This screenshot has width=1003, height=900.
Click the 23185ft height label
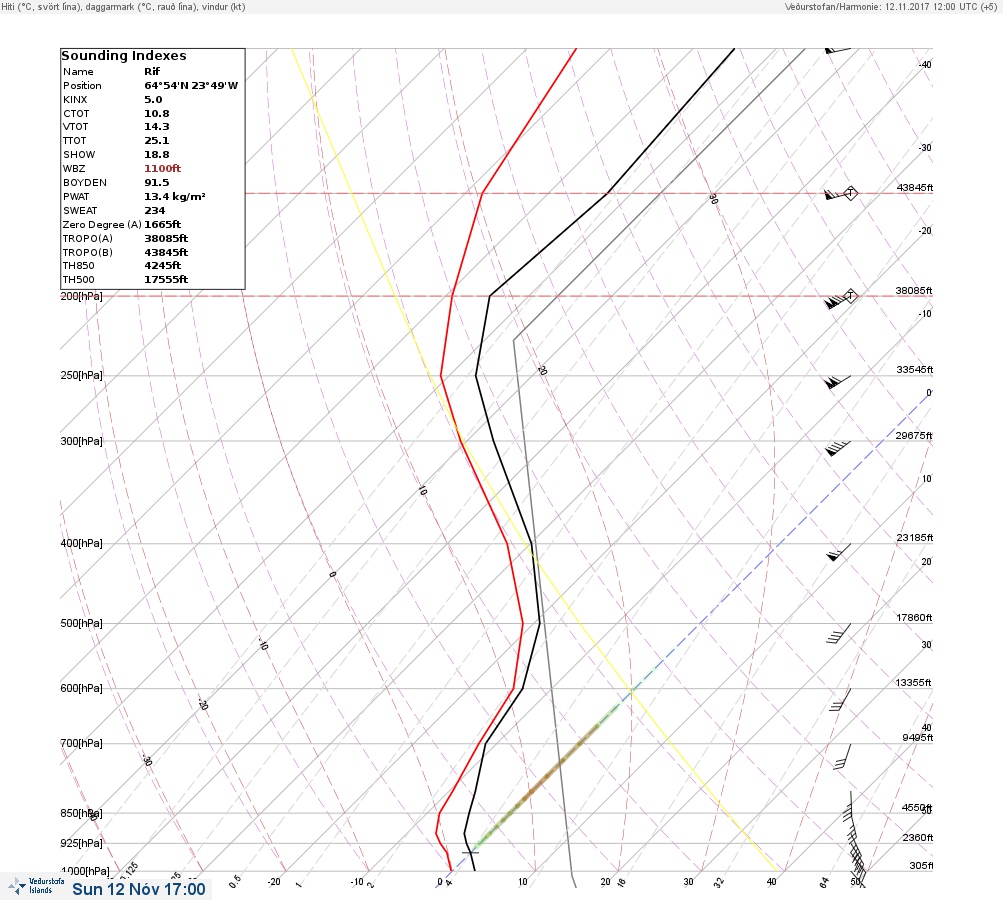pos(915,538)
